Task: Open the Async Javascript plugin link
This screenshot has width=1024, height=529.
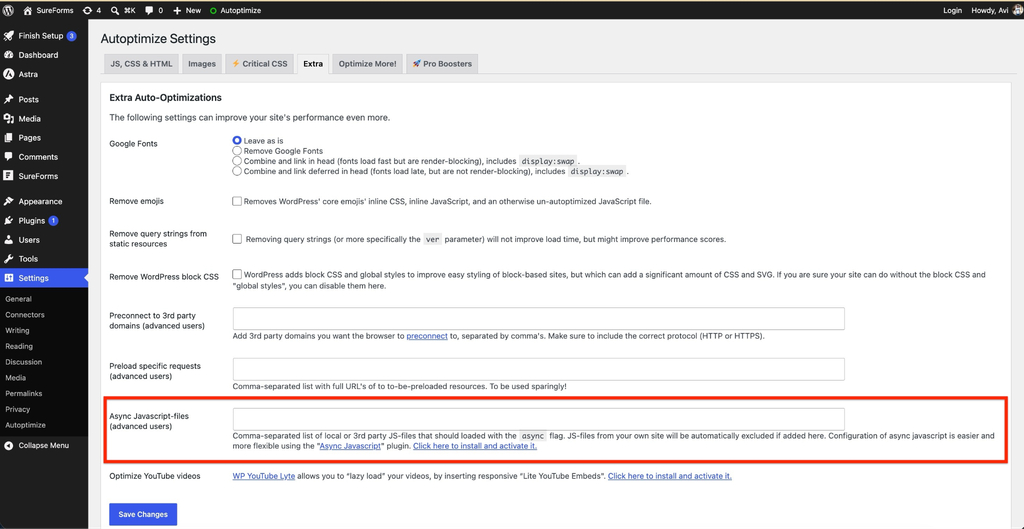Action: coord(350,446)
